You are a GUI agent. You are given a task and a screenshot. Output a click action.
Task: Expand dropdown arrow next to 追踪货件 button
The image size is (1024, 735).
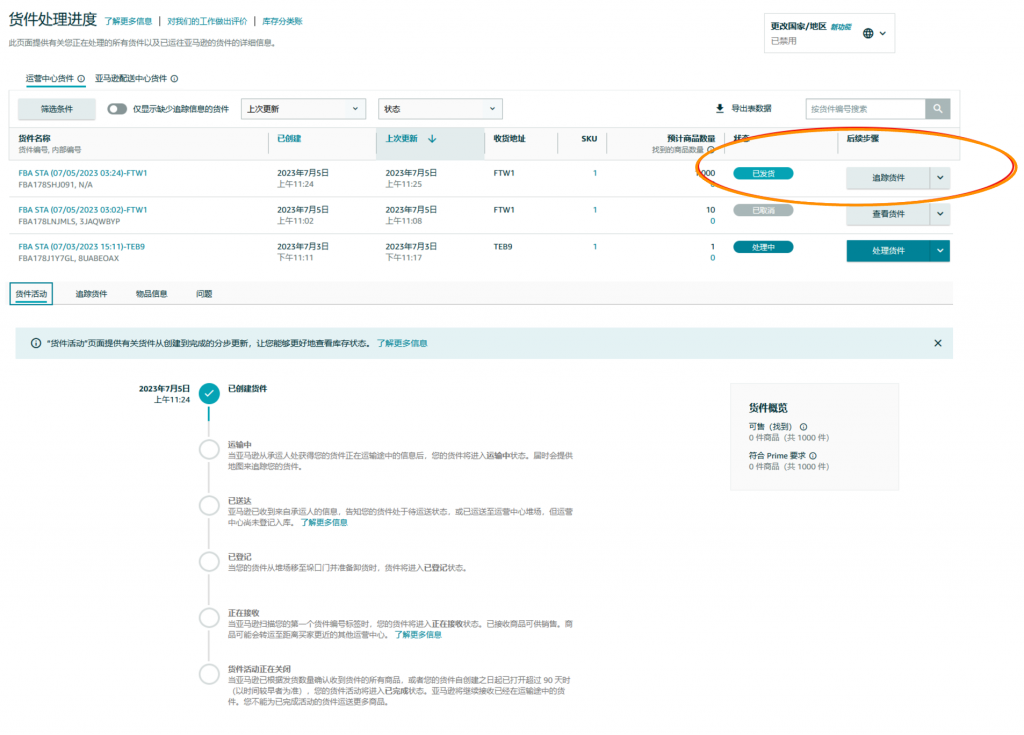coord(940,178)
